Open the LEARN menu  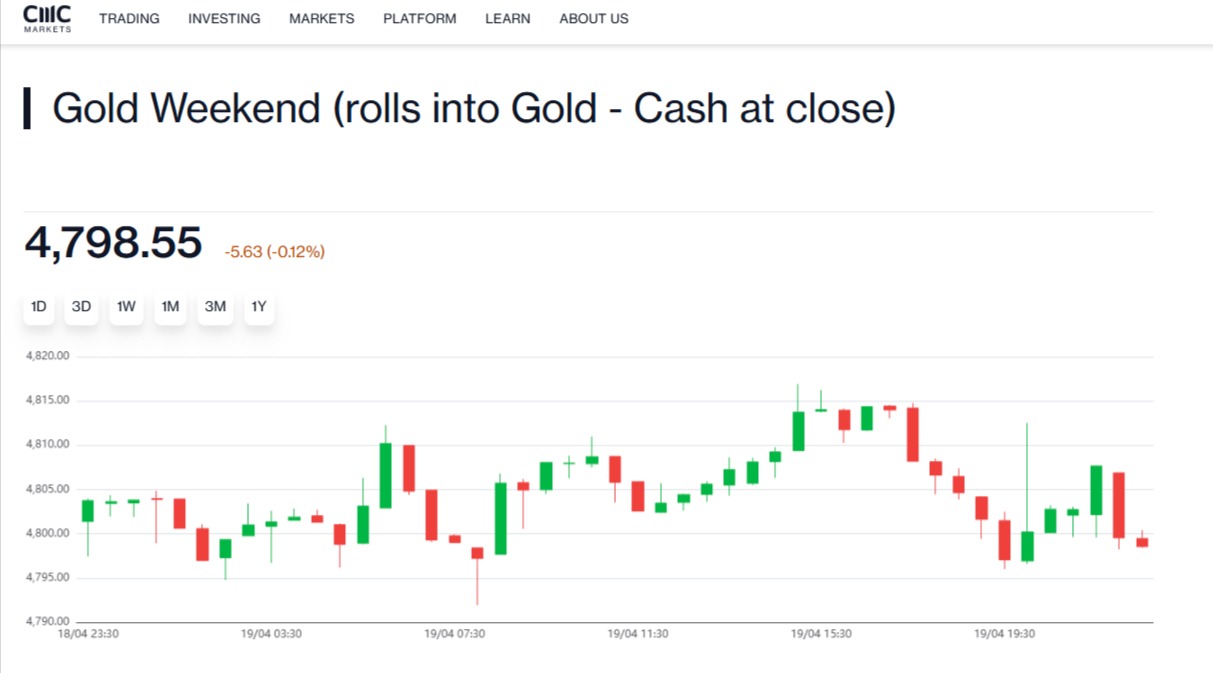(x=507, y=18)
